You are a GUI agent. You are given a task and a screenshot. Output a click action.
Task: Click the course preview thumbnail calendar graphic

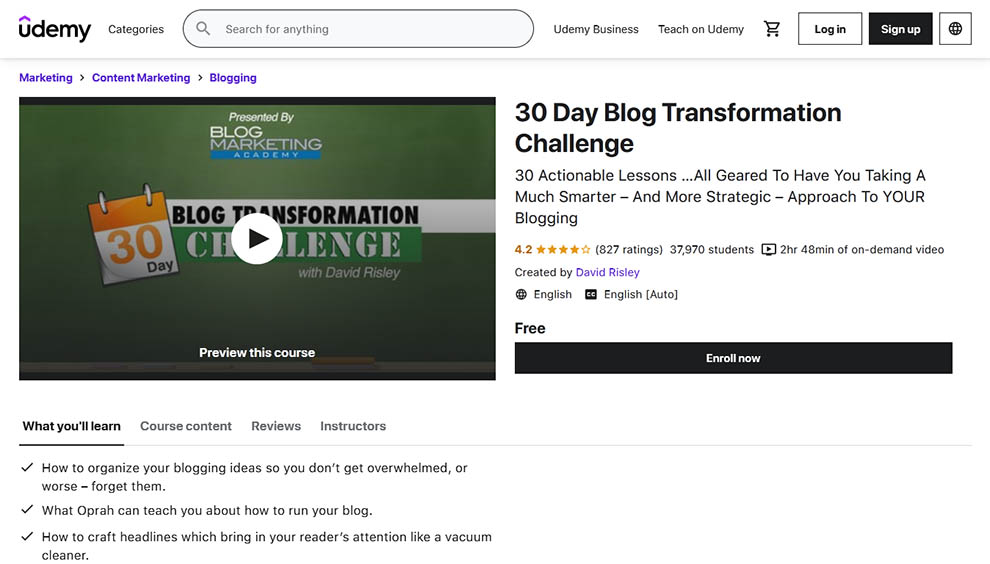tap(133, 235)
